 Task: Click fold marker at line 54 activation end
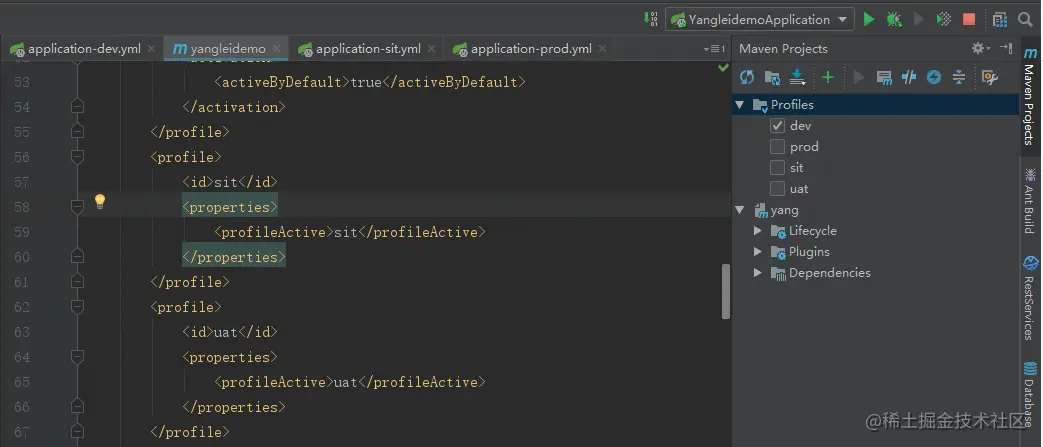pos(77,106)
